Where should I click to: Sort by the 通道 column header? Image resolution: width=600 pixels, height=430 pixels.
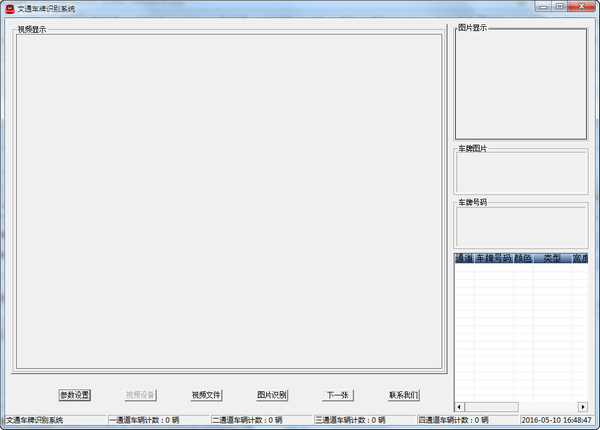point(463,258)
